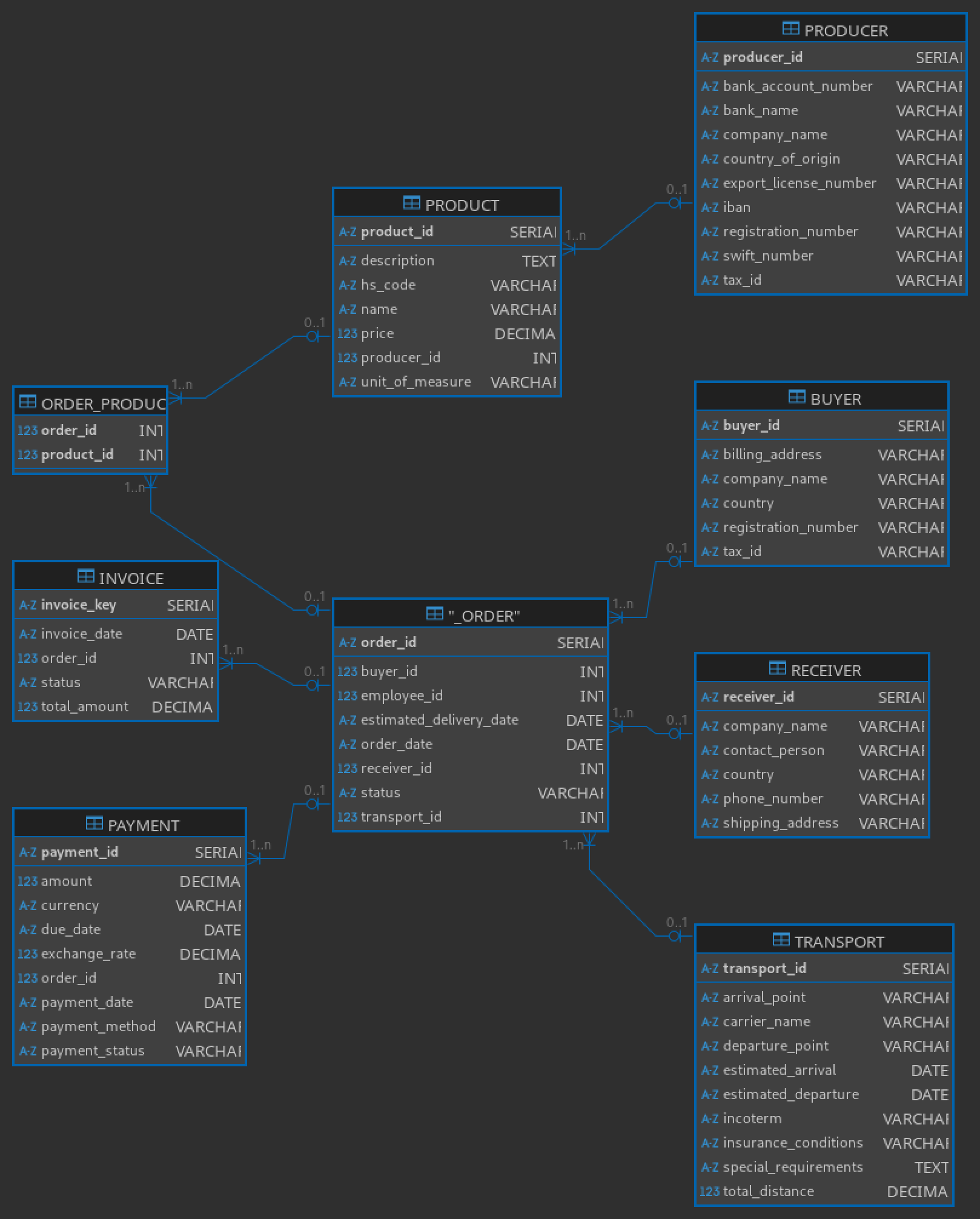
Task: Click the RECEIVER table icon
Action: (x=777, y=668)
